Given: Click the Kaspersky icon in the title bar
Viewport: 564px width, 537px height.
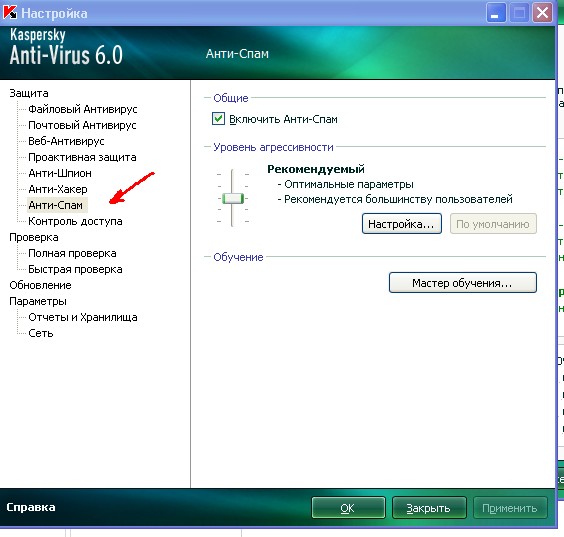Looking at the screenshot, I should click(x=10, y=12).
